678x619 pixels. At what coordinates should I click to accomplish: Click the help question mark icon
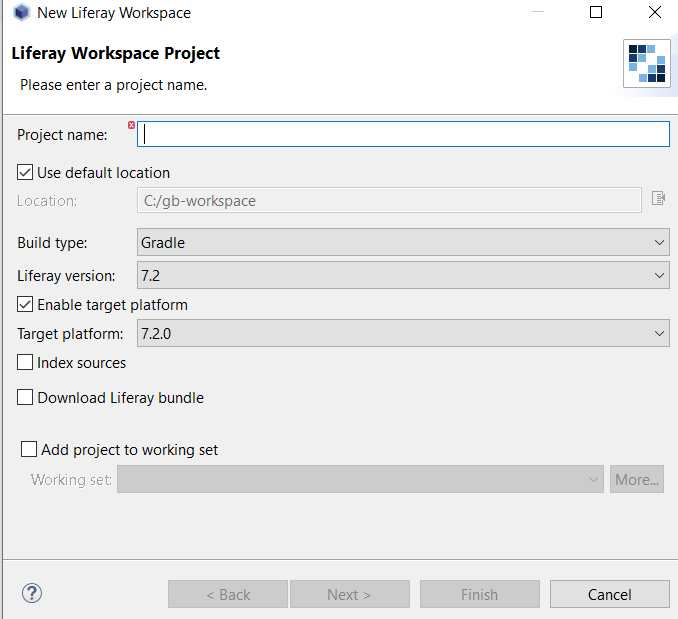[x=32, y=593]
